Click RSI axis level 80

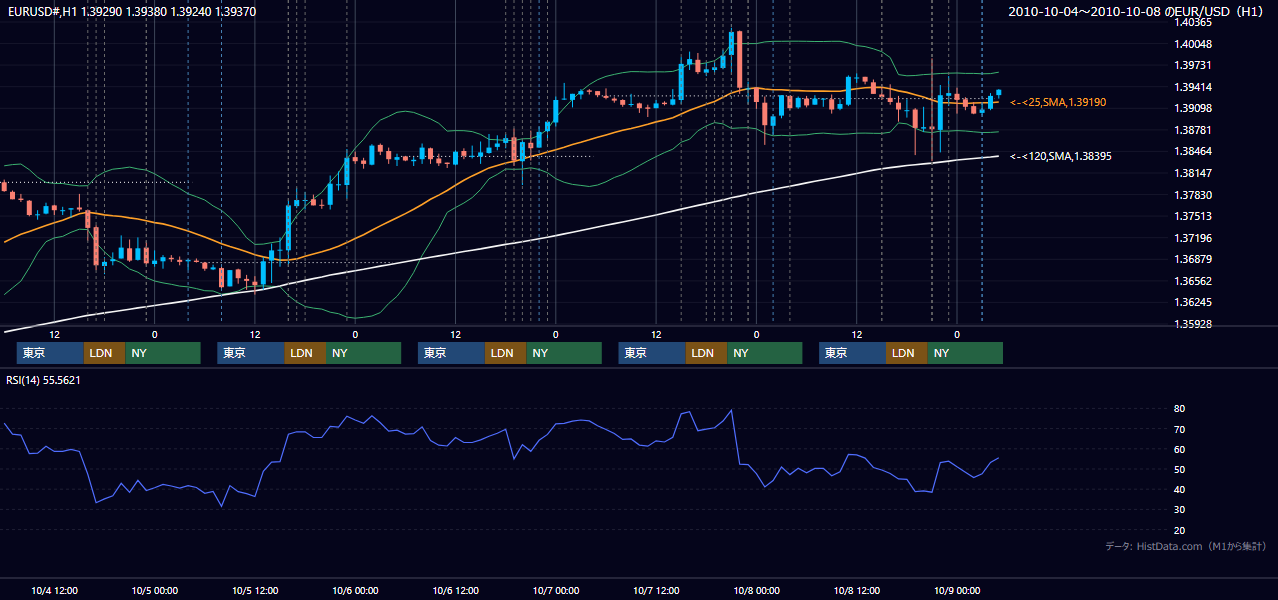click(x=1179, y=409)
